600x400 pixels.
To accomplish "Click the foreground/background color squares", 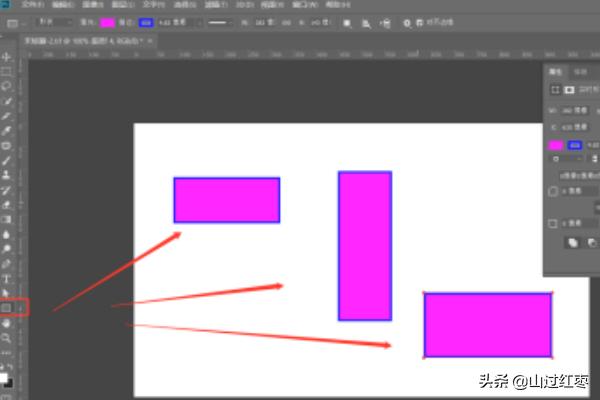I will 7,380.
